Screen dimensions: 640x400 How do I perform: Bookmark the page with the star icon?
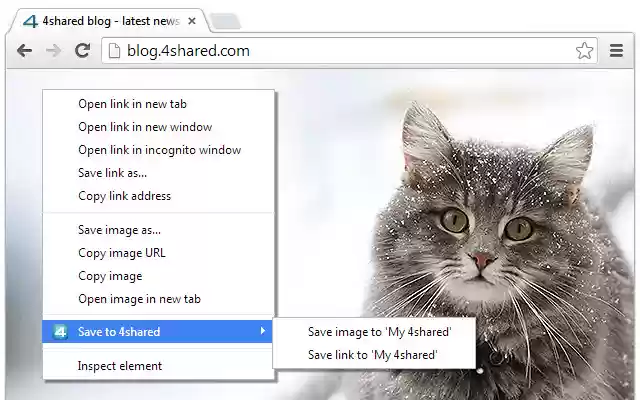click(584, 51)
